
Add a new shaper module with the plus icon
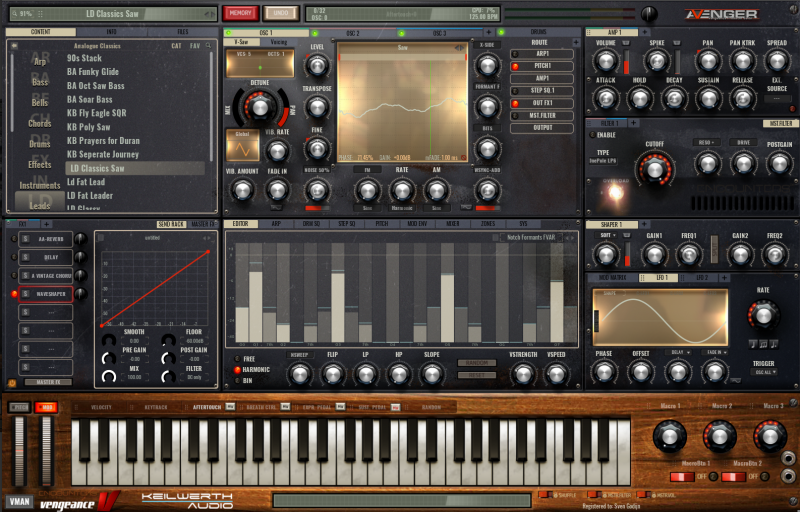pos(644,224)
